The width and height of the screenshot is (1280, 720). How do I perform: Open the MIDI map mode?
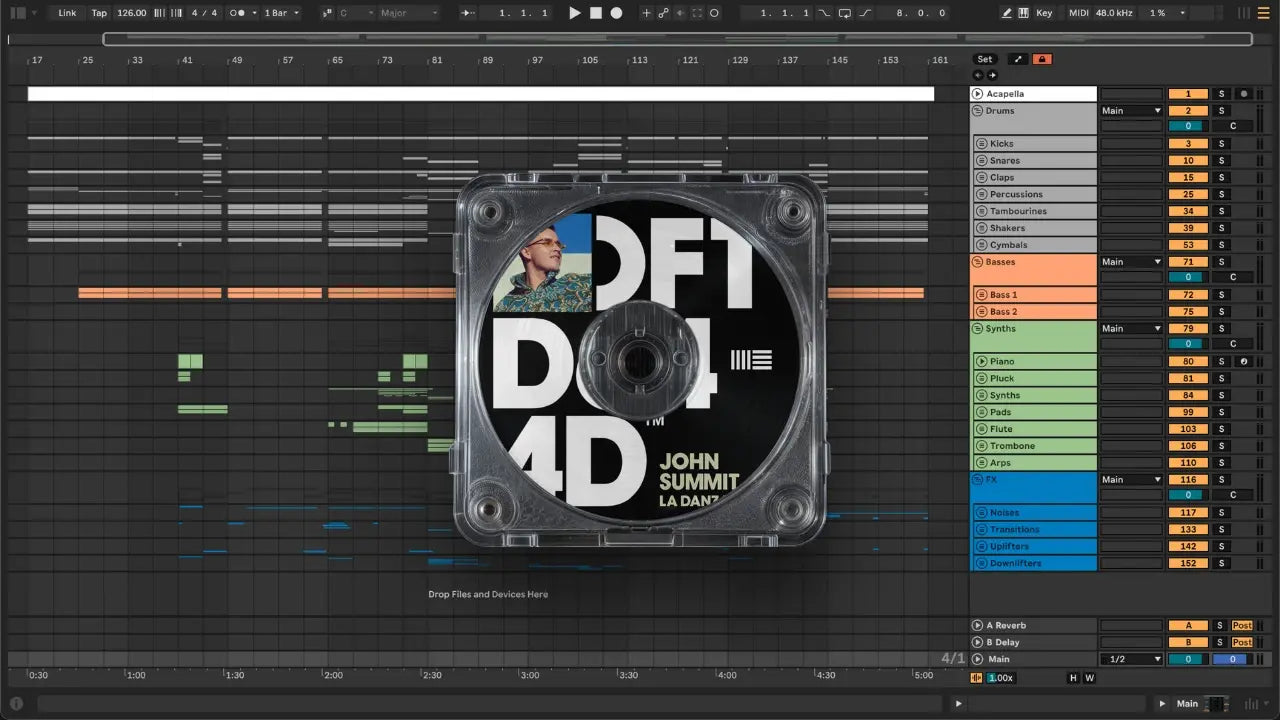pyautogui.click(x=1078, y=13)
